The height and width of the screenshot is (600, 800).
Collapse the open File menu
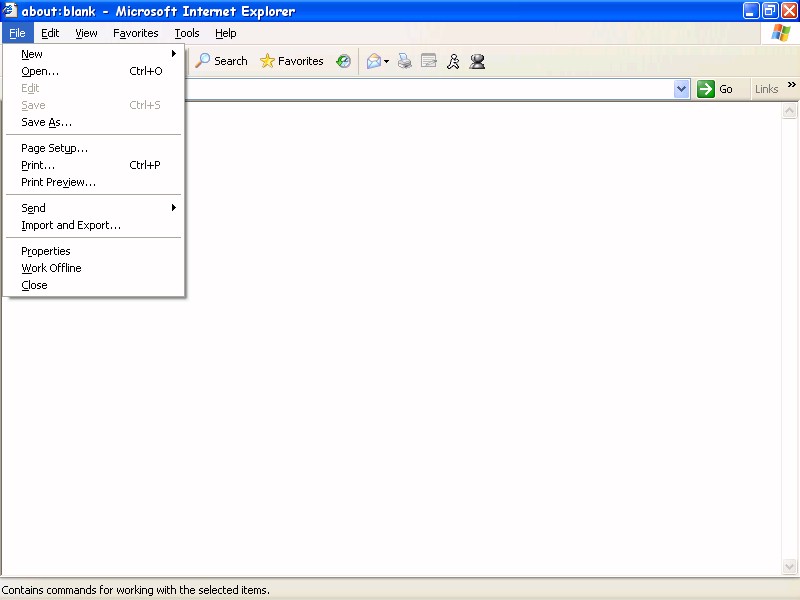[x=17, y=33]
